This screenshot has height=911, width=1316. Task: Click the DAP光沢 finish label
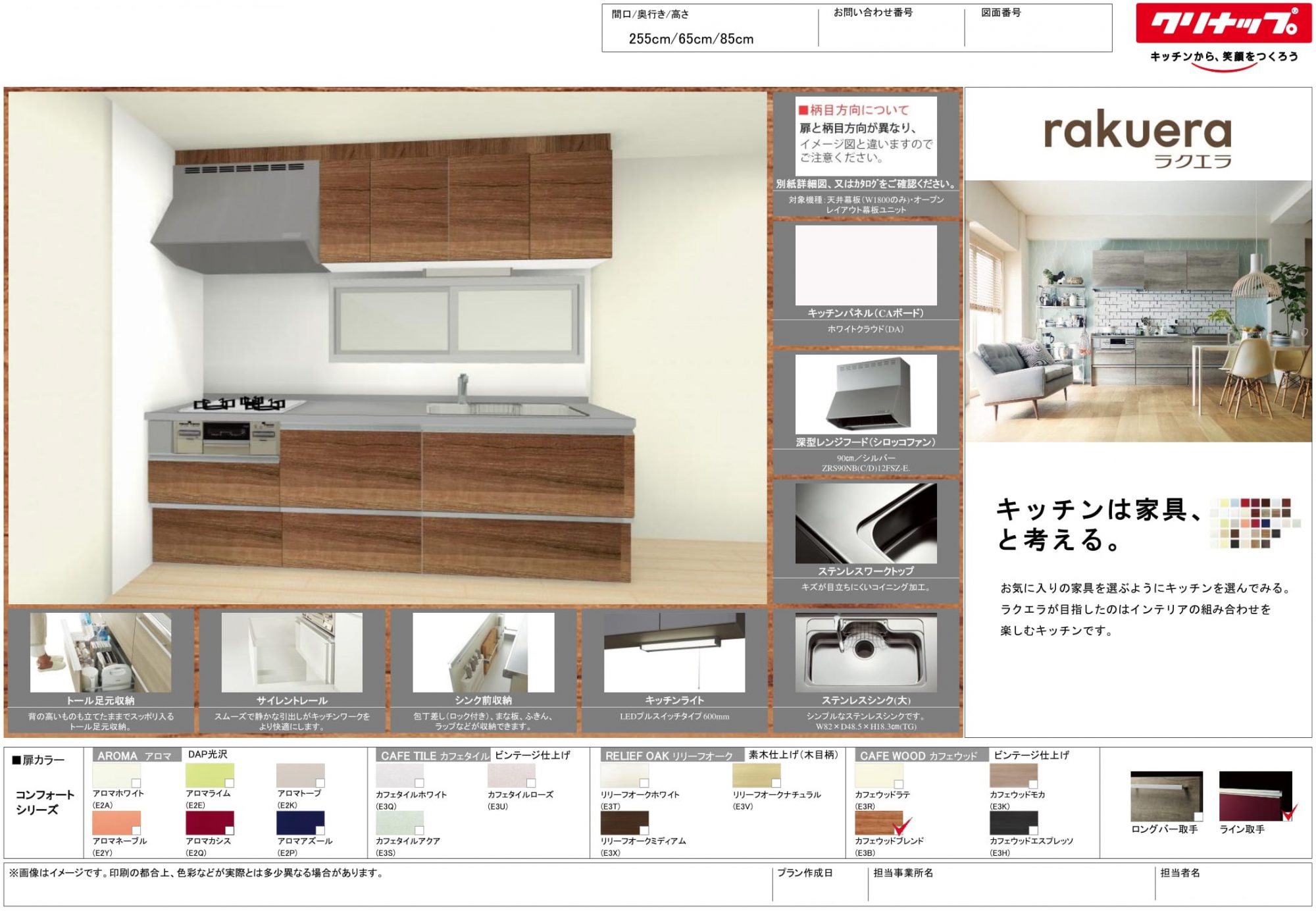pyautogui.click(x=207, y=755)
